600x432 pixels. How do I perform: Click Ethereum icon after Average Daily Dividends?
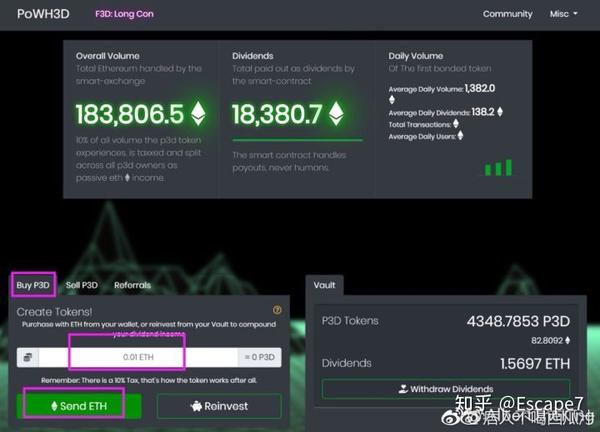pos(500,112)
